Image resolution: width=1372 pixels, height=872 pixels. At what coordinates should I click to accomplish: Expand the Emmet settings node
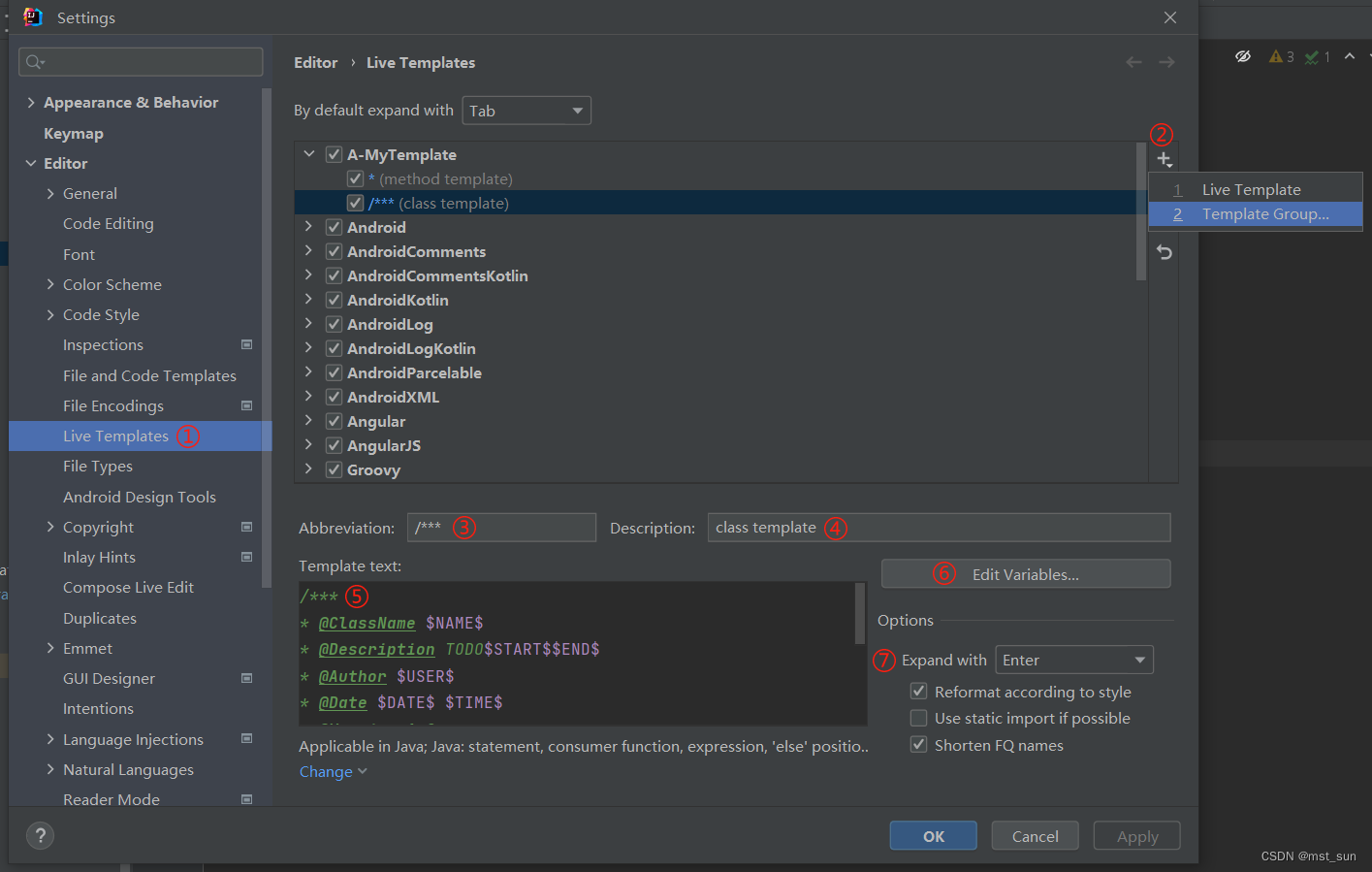point(50,648)
